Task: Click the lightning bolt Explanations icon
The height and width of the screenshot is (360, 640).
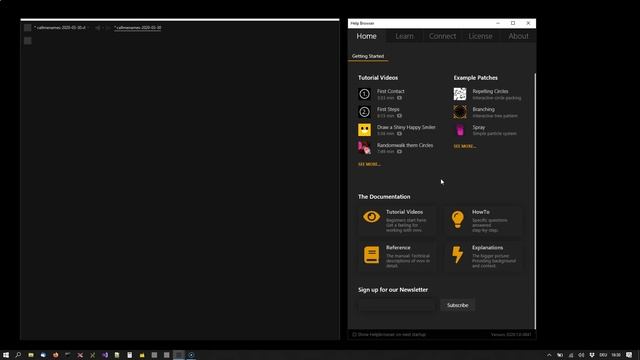Action: (458, 254)
